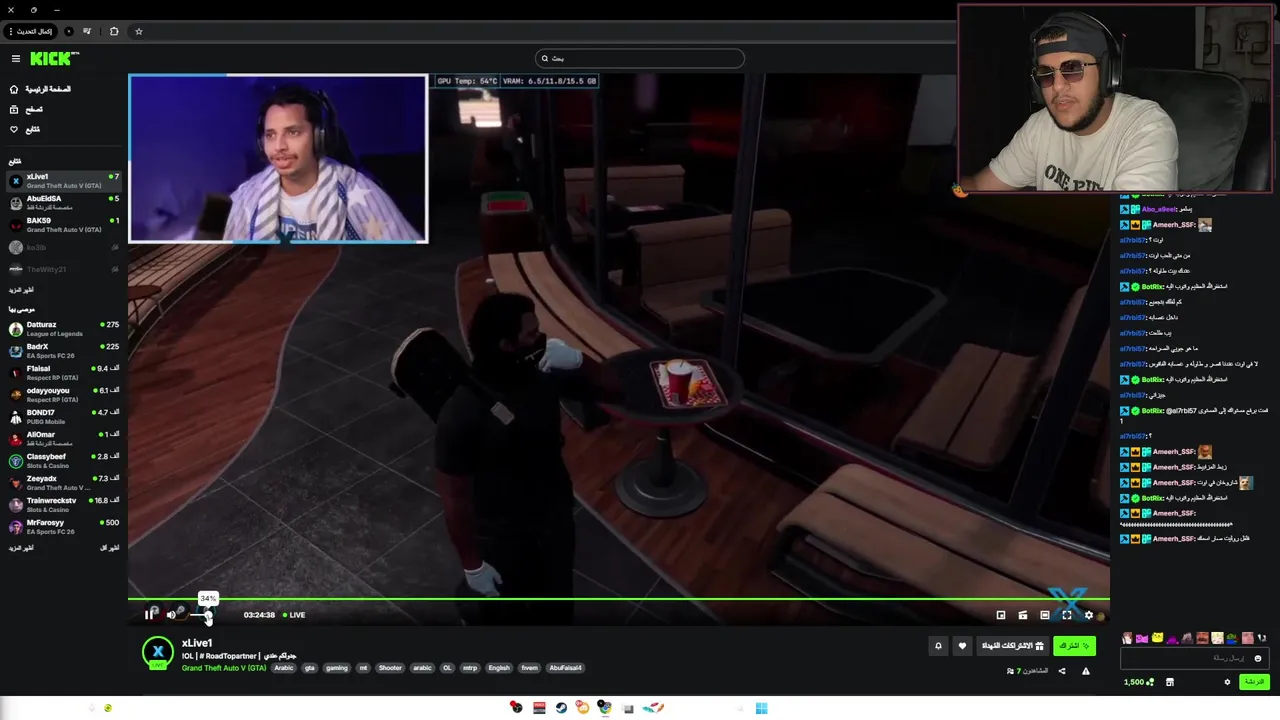The image size is (1280, 720).
Task: Select the fivem tag
Action: click(529, 668)
